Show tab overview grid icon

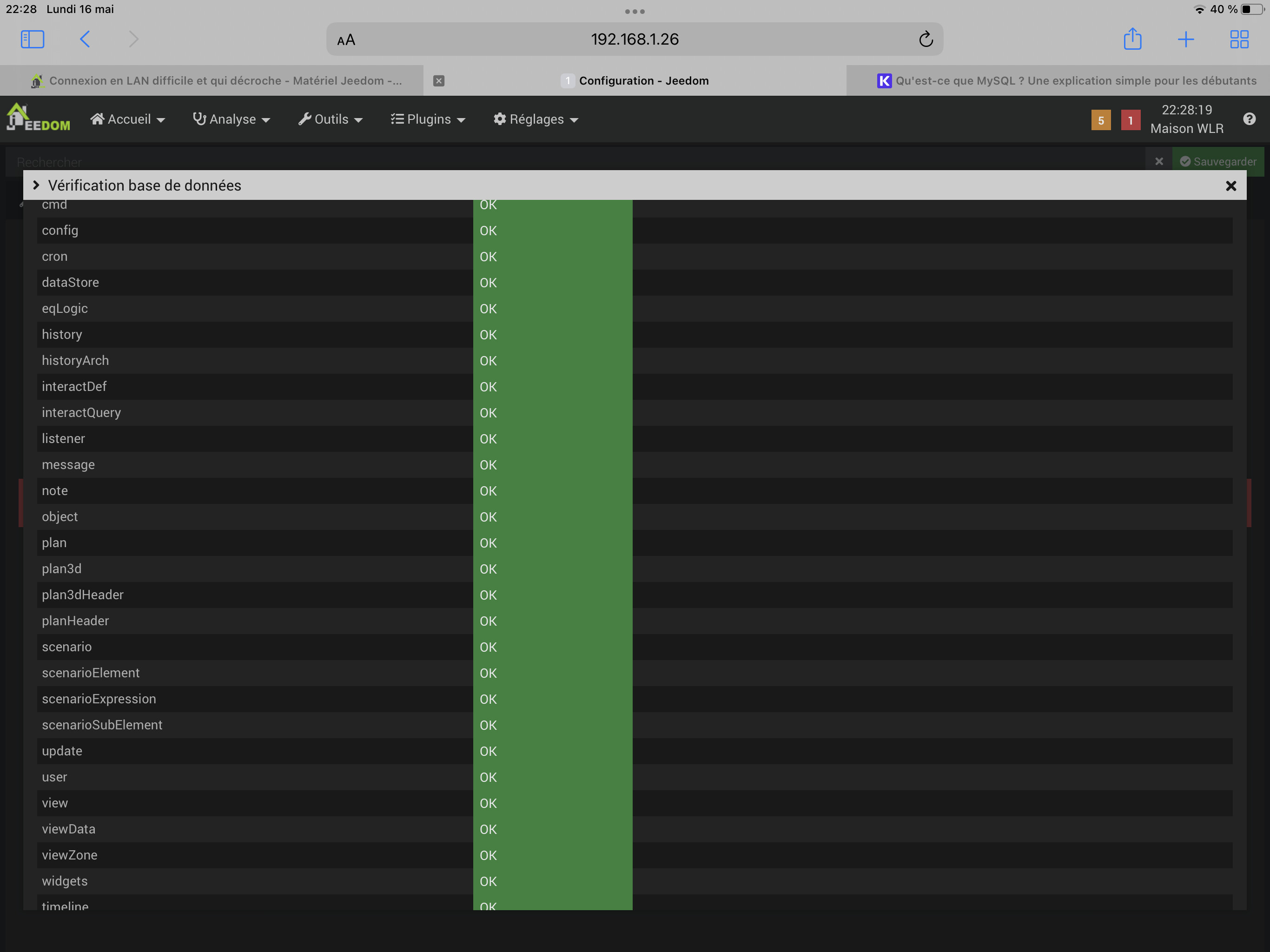point(1239,39)
